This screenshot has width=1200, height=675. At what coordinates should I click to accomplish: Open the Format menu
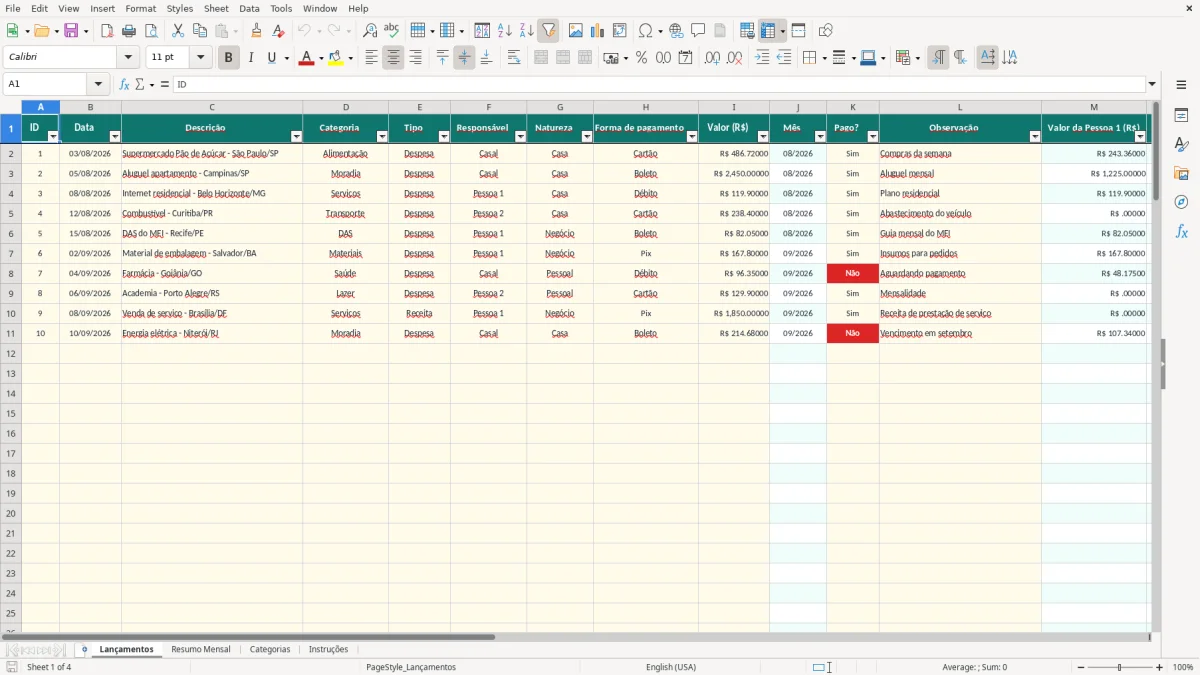coord(140,8)
